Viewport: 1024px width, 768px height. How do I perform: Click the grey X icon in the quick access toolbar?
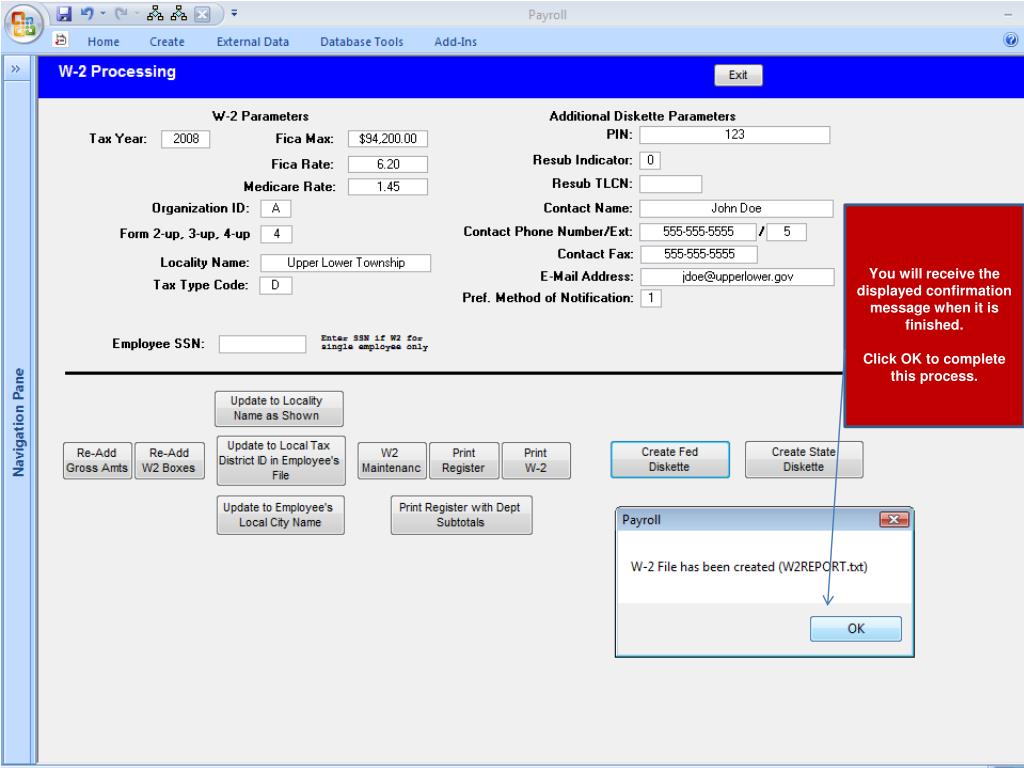pos(202,14)
